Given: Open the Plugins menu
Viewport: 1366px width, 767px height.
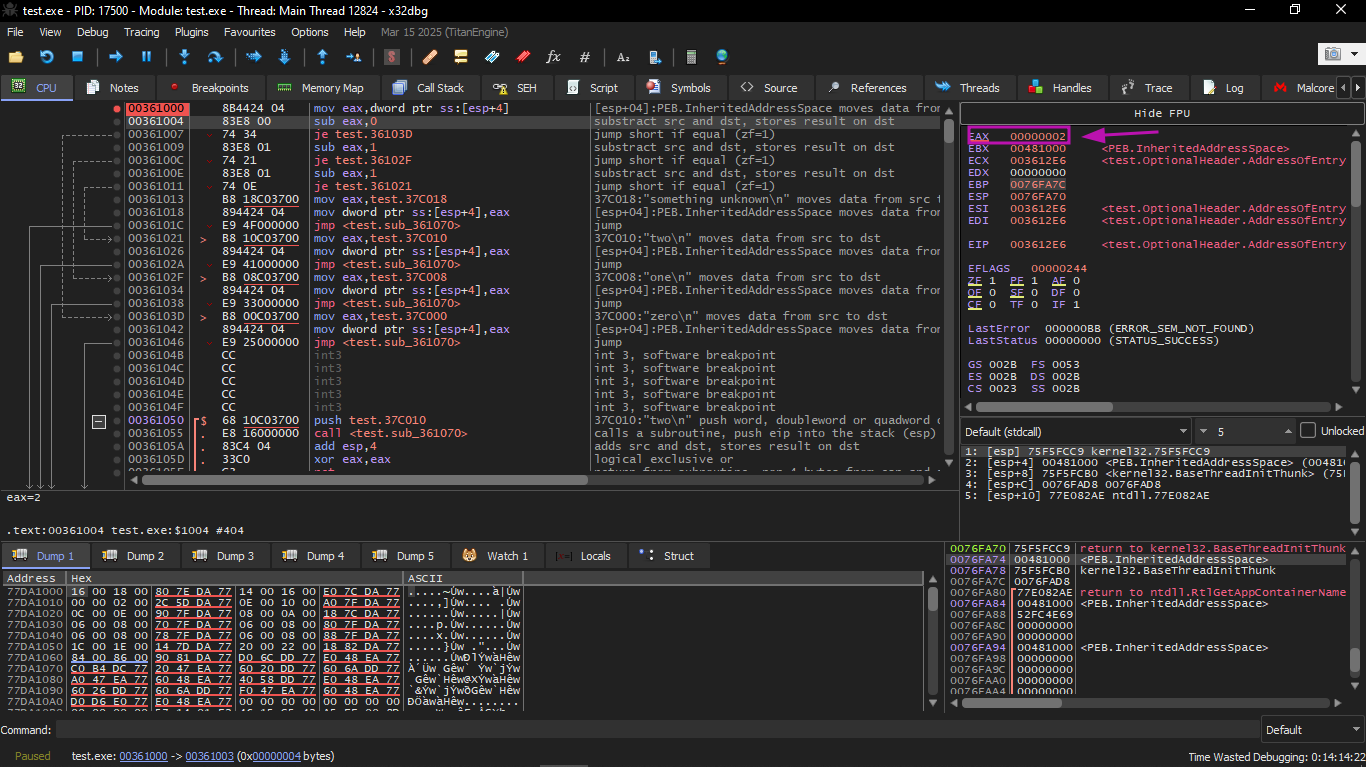Looking at the screenshot, I should pos(191,32).
